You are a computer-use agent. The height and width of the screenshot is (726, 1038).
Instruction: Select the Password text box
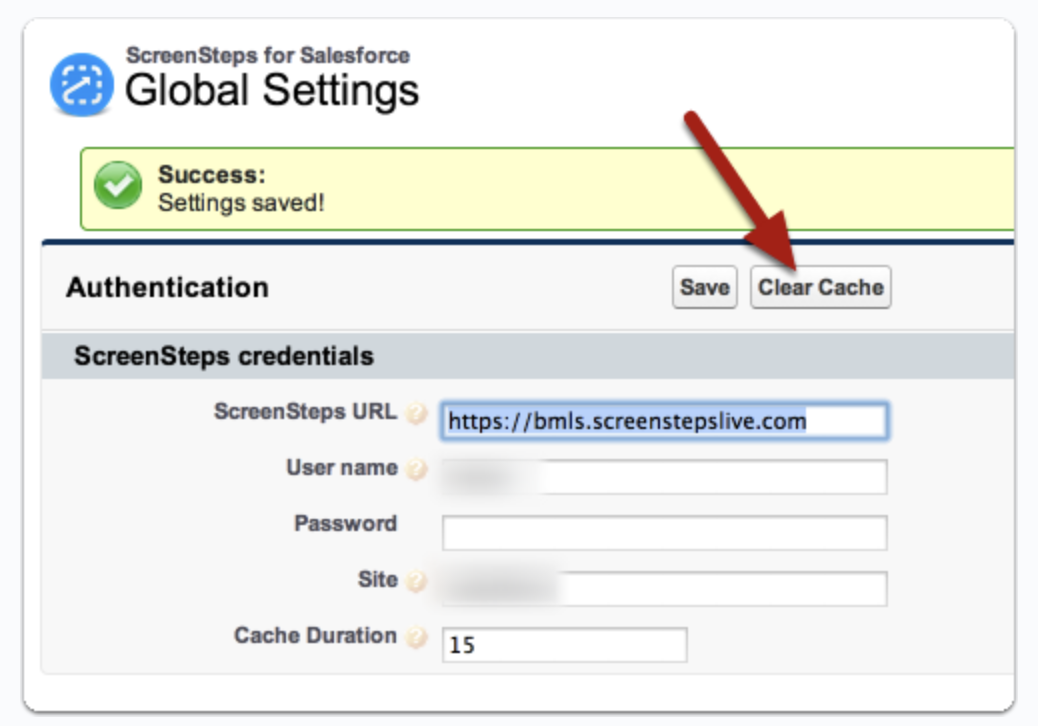coord(664,533)
